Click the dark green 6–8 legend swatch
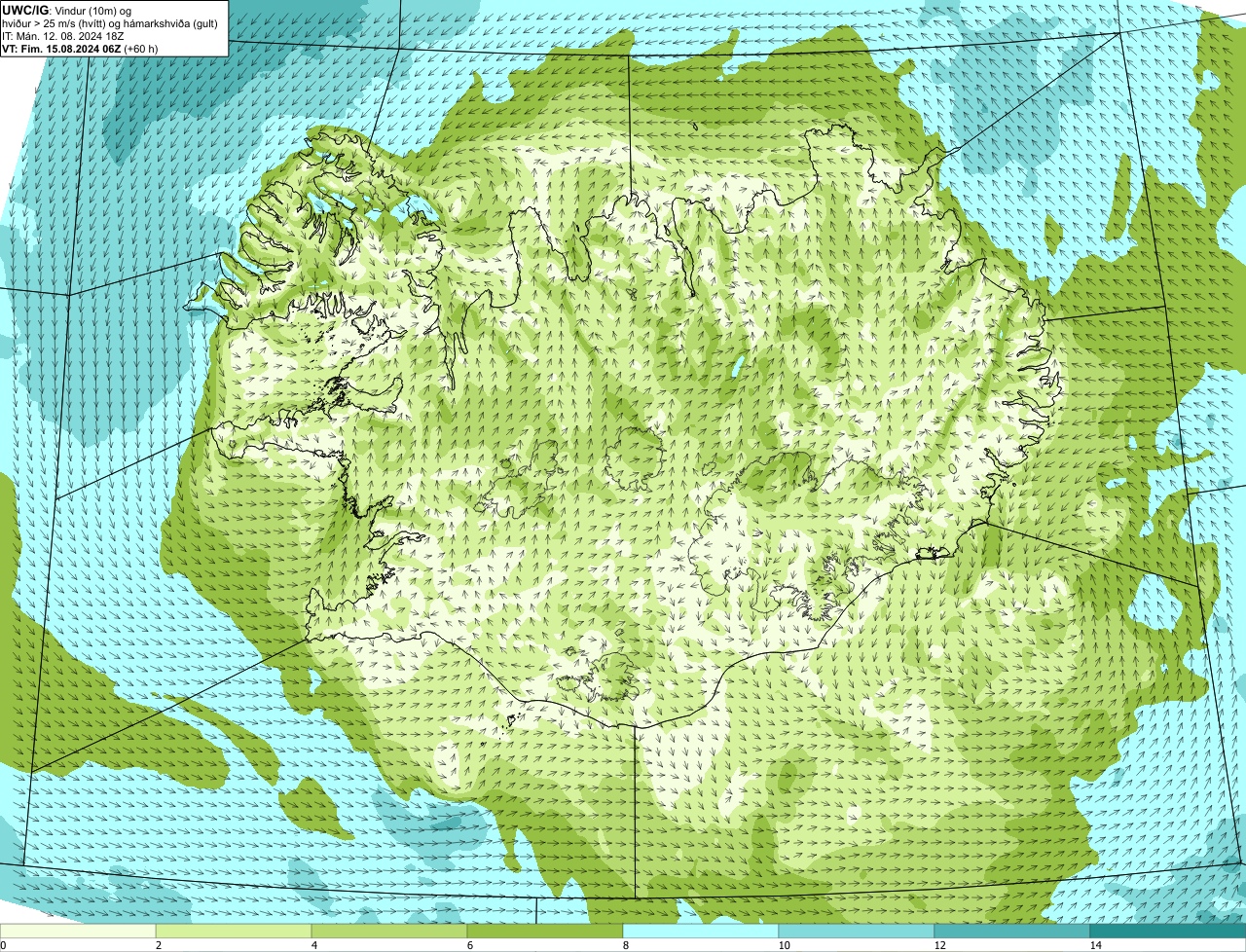Image resolution: width=1246 pixels, height=952 pixels. pyautogui.click(x=545, y=931)
